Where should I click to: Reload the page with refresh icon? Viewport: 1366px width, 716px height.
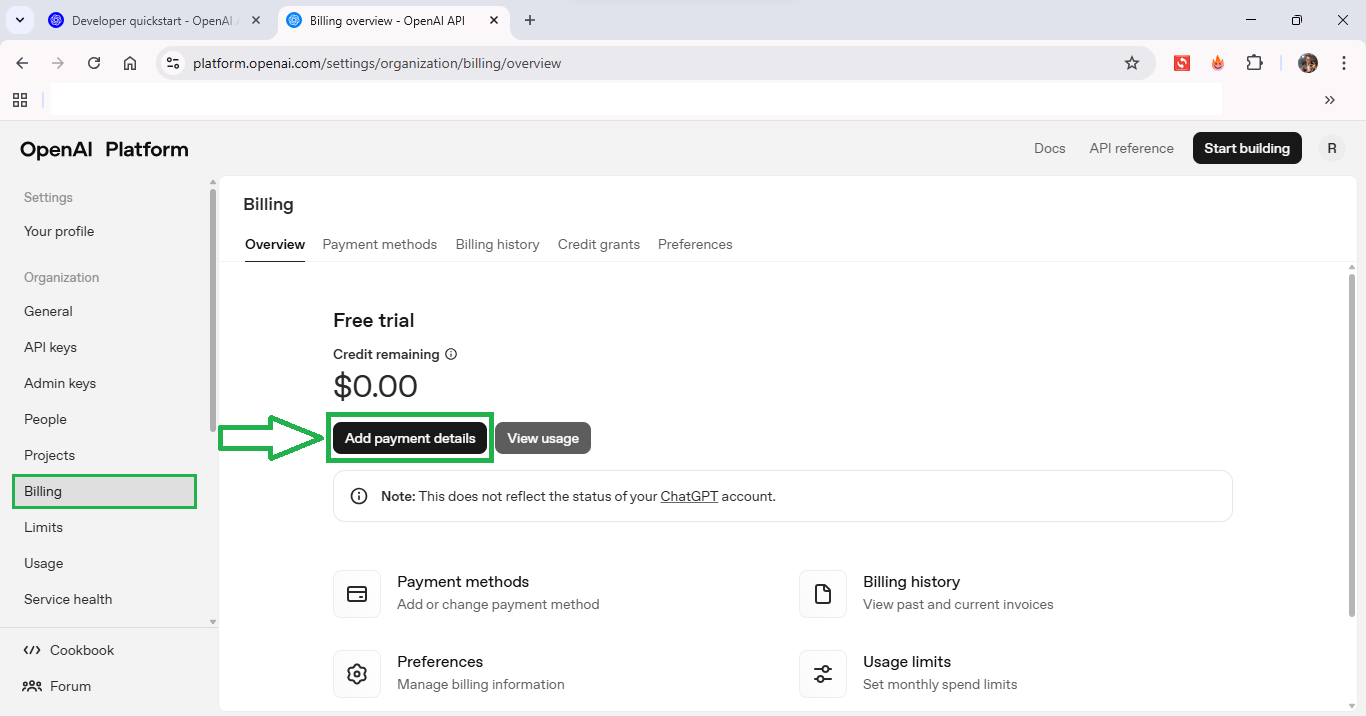94,63
